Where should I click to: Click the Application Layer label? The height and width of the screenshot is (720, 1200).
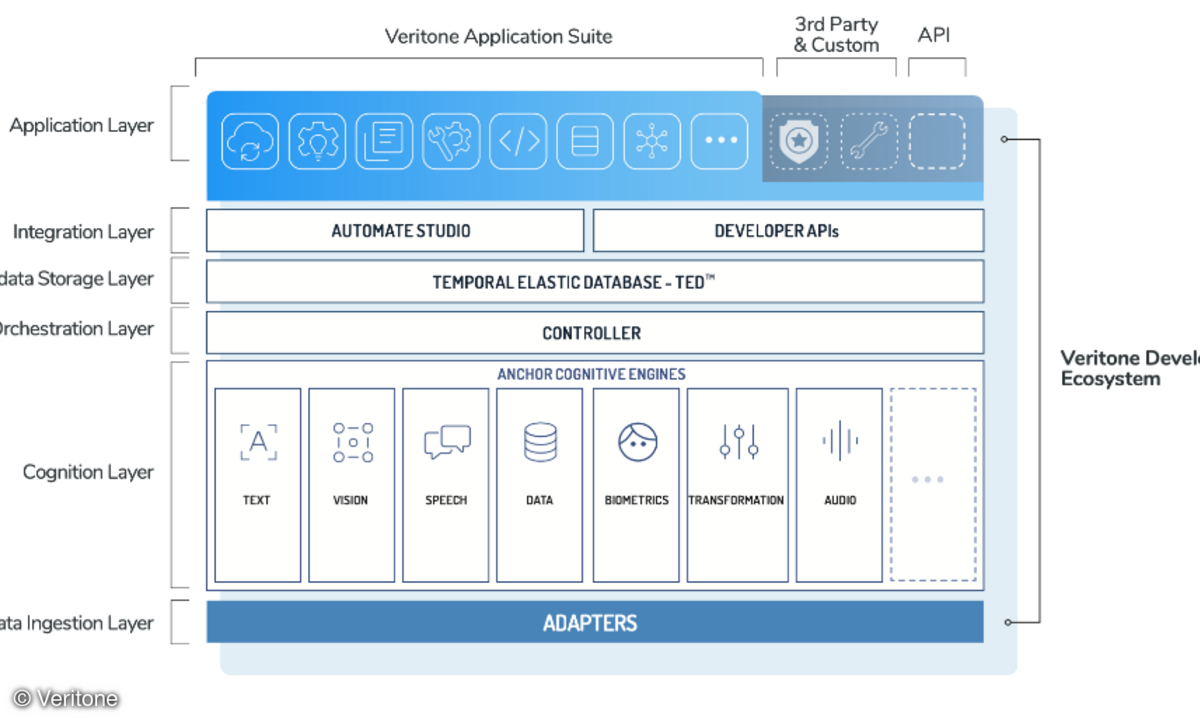click(x=82, y=126)
